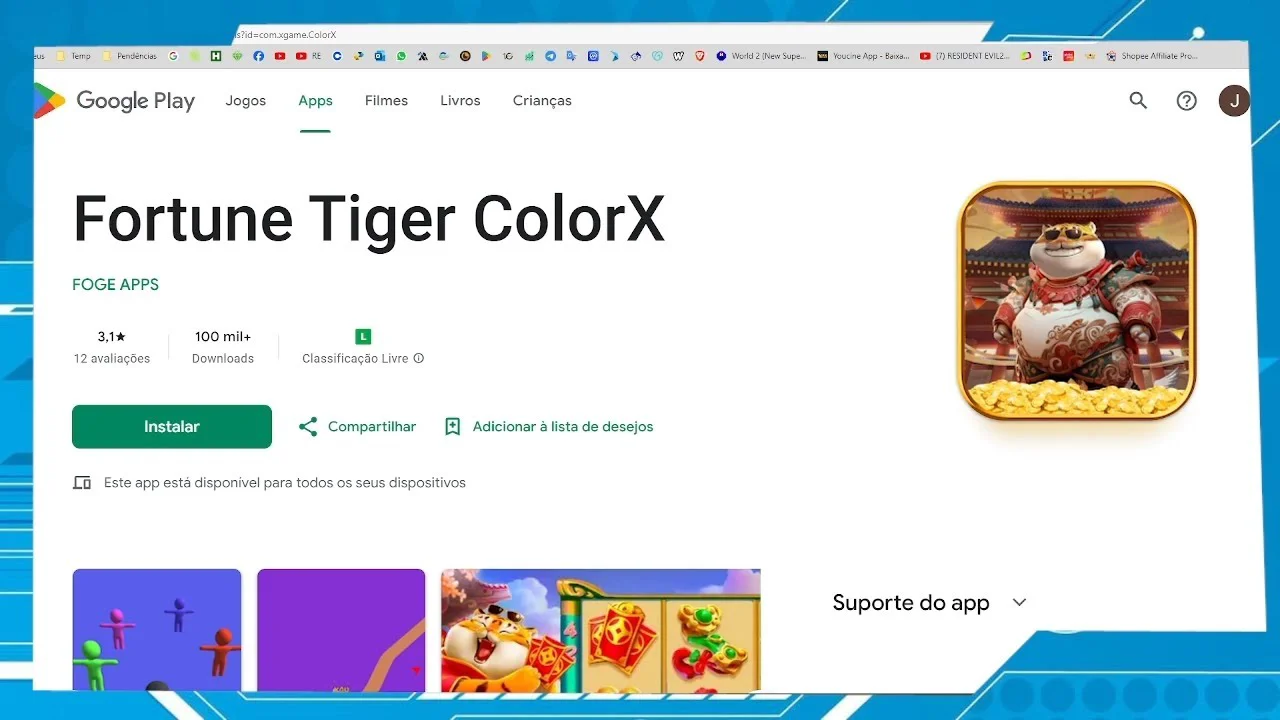The width and height of the screenshot is (1280, 720).
Task: Open the Livros tab
Action: pos(460,100)
